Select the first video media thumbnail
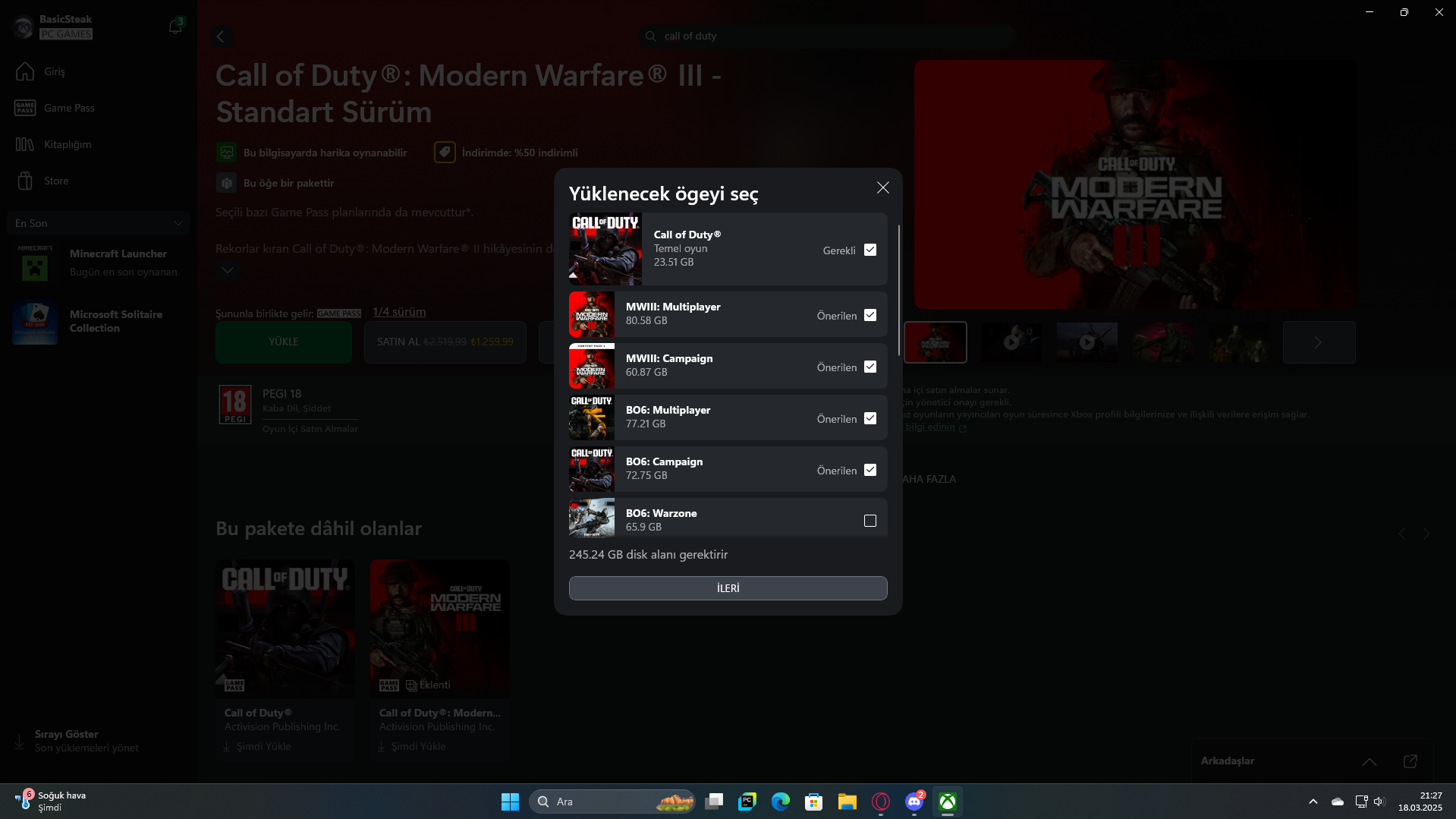 [x=1011, y=342]
